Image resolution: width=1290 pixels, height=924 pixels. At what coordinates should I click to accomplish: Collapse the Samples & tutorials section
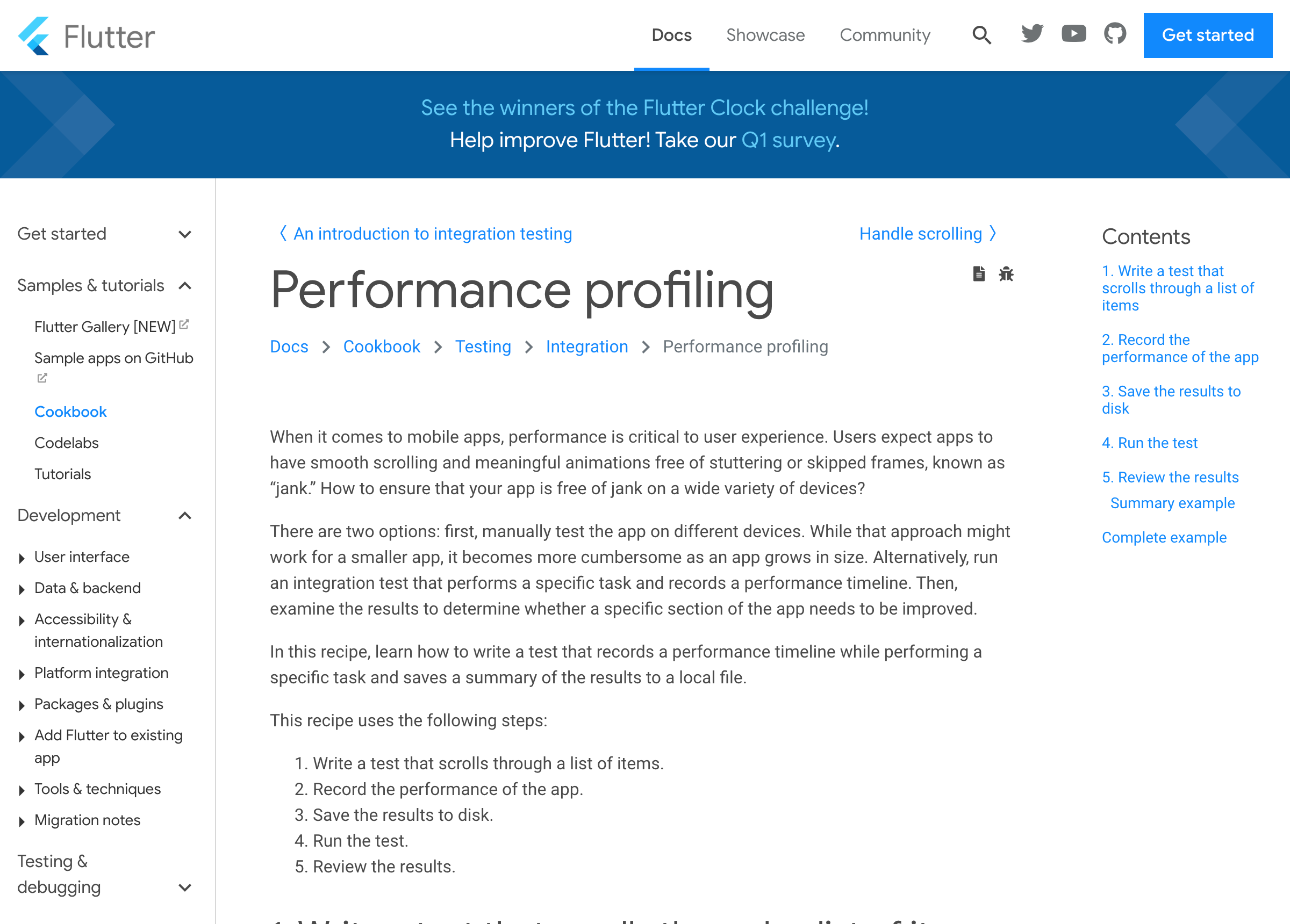184,286
